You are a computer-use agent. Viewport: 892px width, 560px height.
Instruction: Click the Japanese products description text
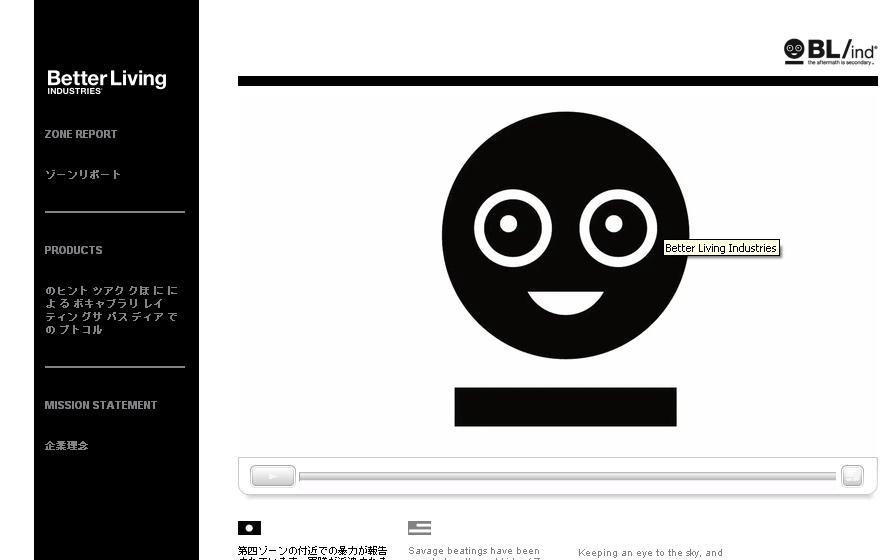click(x=112, y=310)
